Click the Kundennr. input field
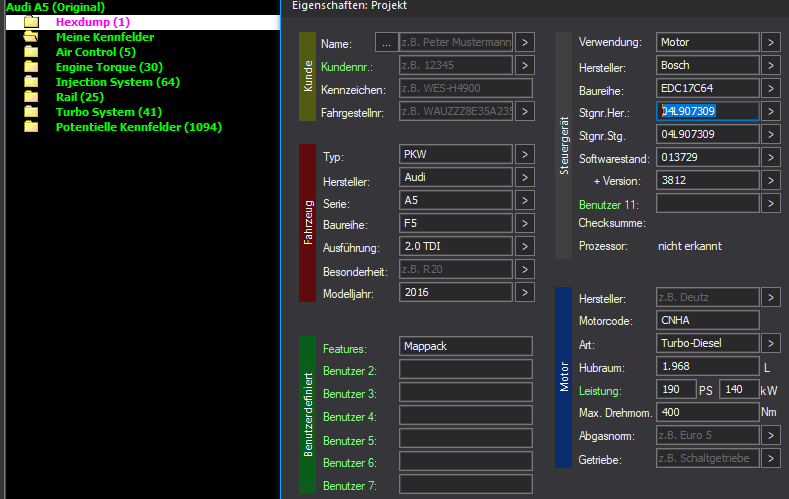Screen dimensions: 789x499 pyautogui.click(x=456, y=65)
